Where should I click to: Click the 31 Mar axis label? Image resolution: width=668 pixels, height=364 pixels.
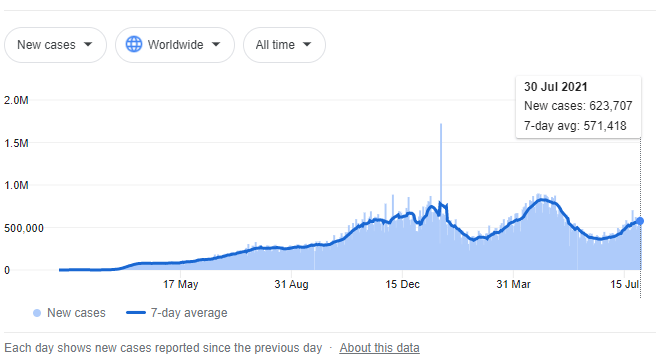pos(513,284)
